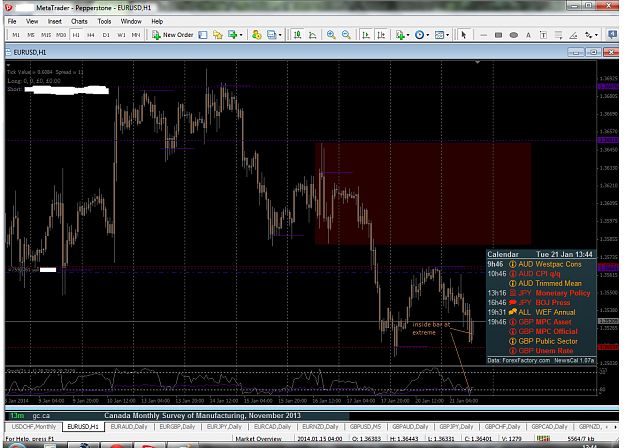Switch to EURGBP,Daily chart tab
625x448 pixels.
tap(177, 427)
